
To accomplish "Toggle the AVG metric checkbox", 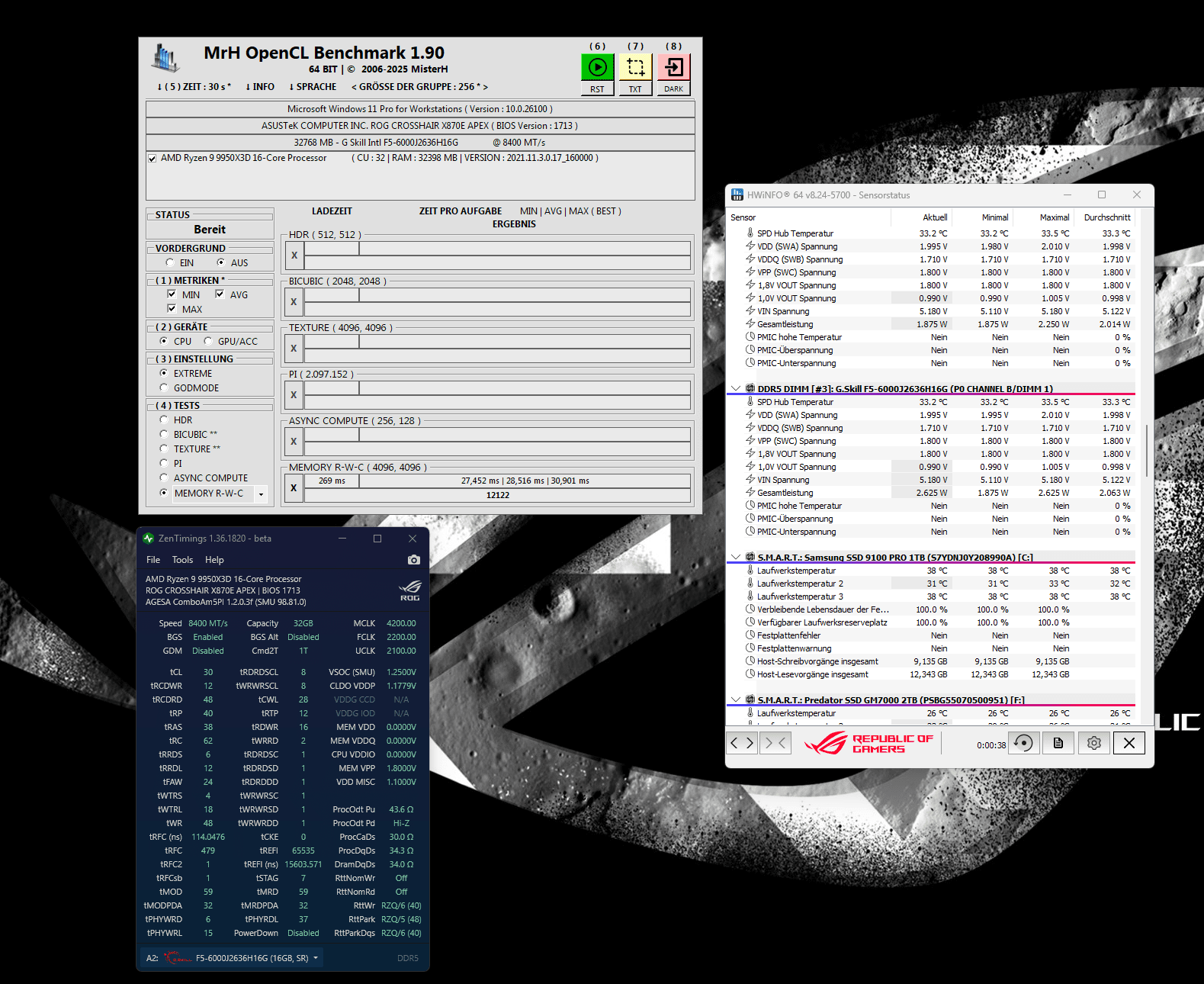I will (220, 294).
